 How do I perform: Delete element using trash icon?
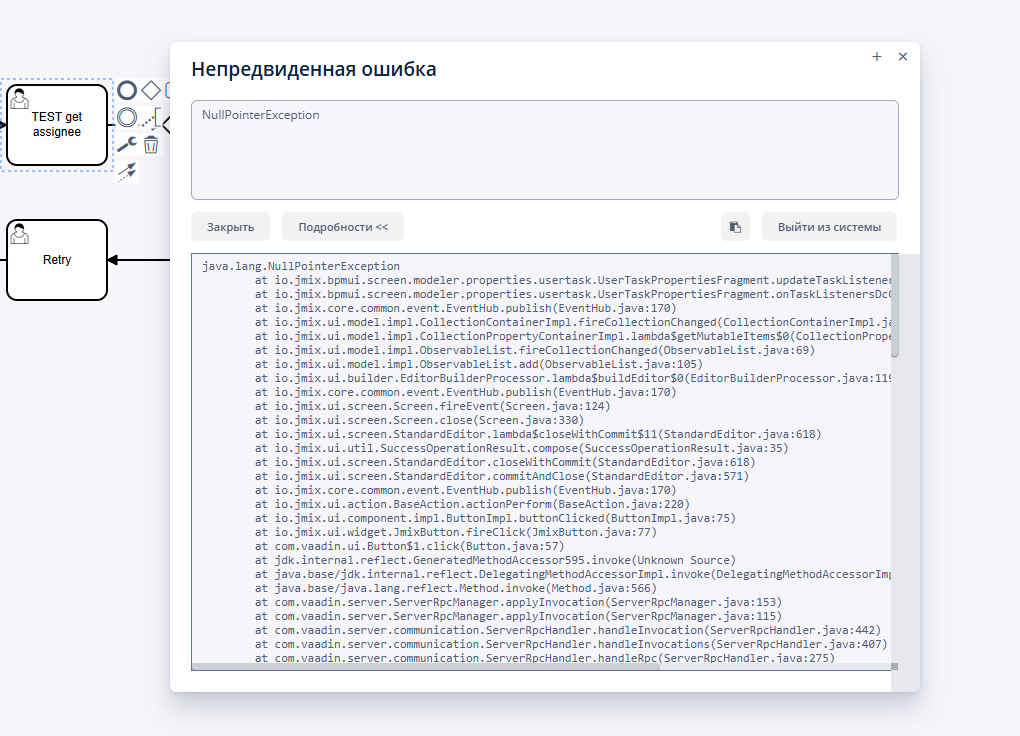pyautogui.click(x=151, y=145)
